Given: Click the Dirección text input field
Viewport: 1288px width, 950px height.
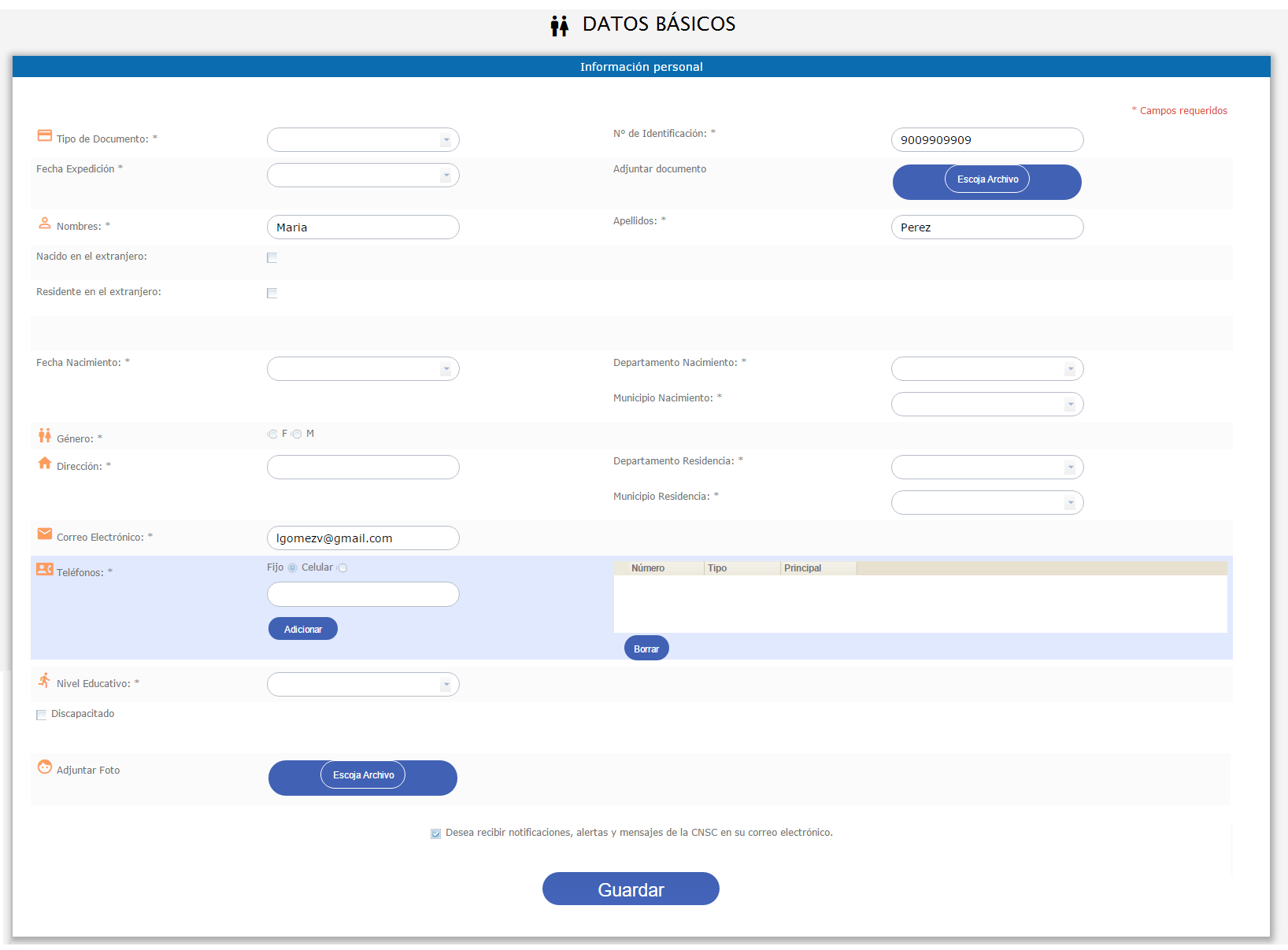Looking at the screenshot, I should tap(363, 468).
